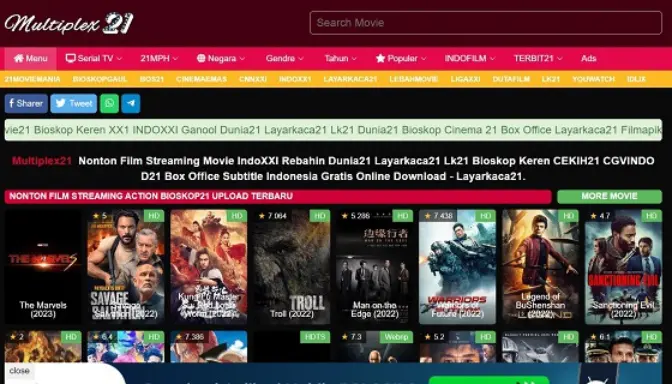This screenshot has width=672, height=384.
Task: Open the CINEMAEMAS link
Action: pyautogui.click(x=201, y=79)
